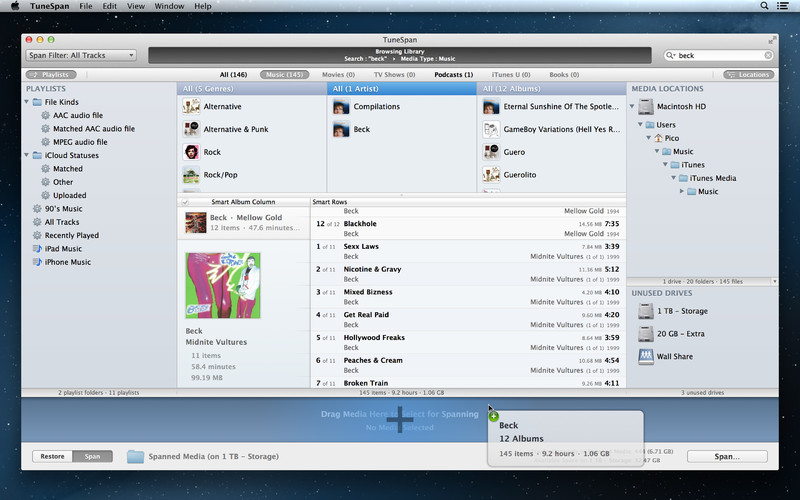Click the Wall Share network drive icon

645,357
